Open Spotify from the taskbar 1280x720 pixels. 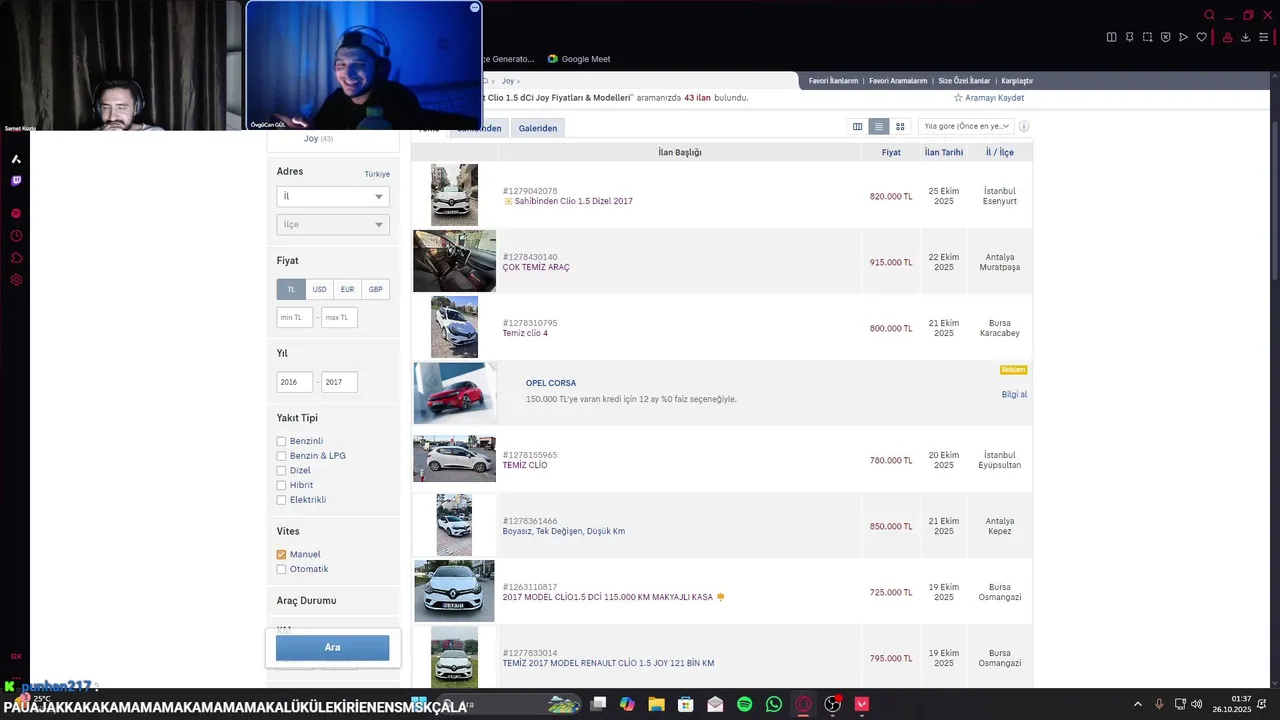coord(744,704)
